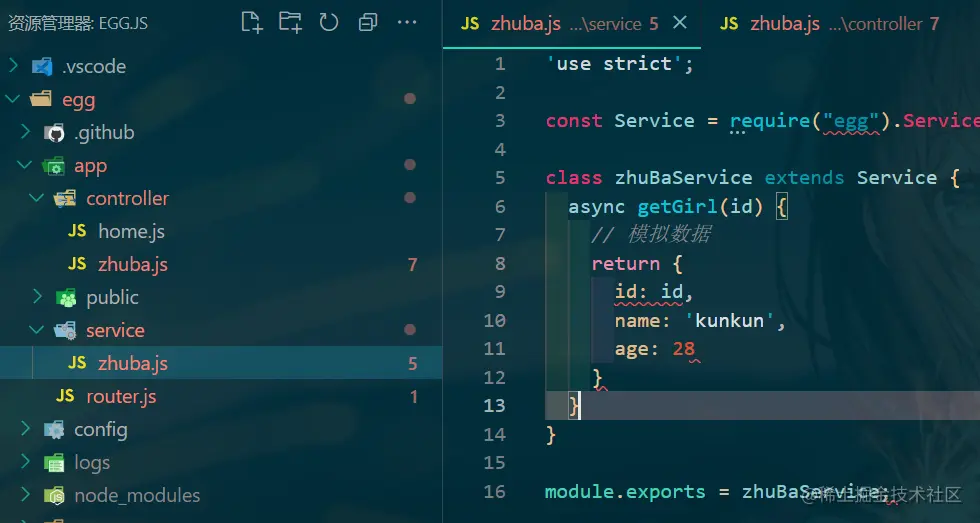The height and width of the screenshot is (523, 980).
Task: Click the egg folder icon
Action: pos(42,99)
